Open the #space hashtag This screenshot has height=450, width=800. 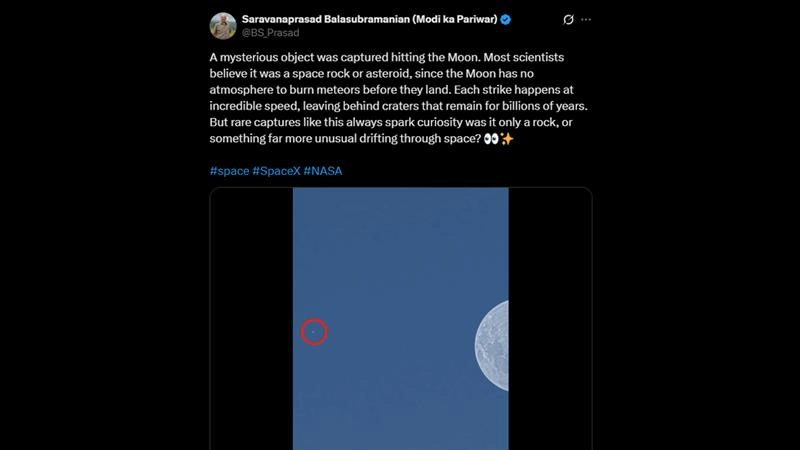[x=228, y=171]
